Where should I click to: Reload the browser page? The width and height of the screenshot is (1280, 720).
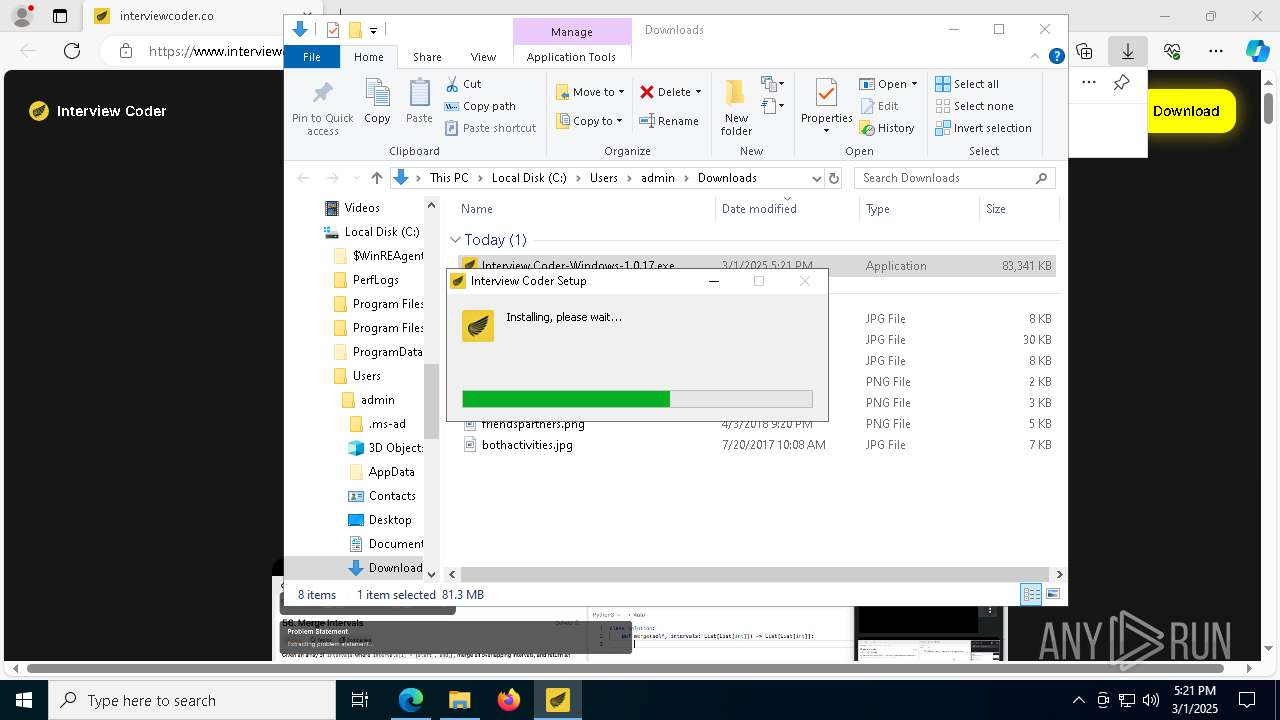click(72, 51)
